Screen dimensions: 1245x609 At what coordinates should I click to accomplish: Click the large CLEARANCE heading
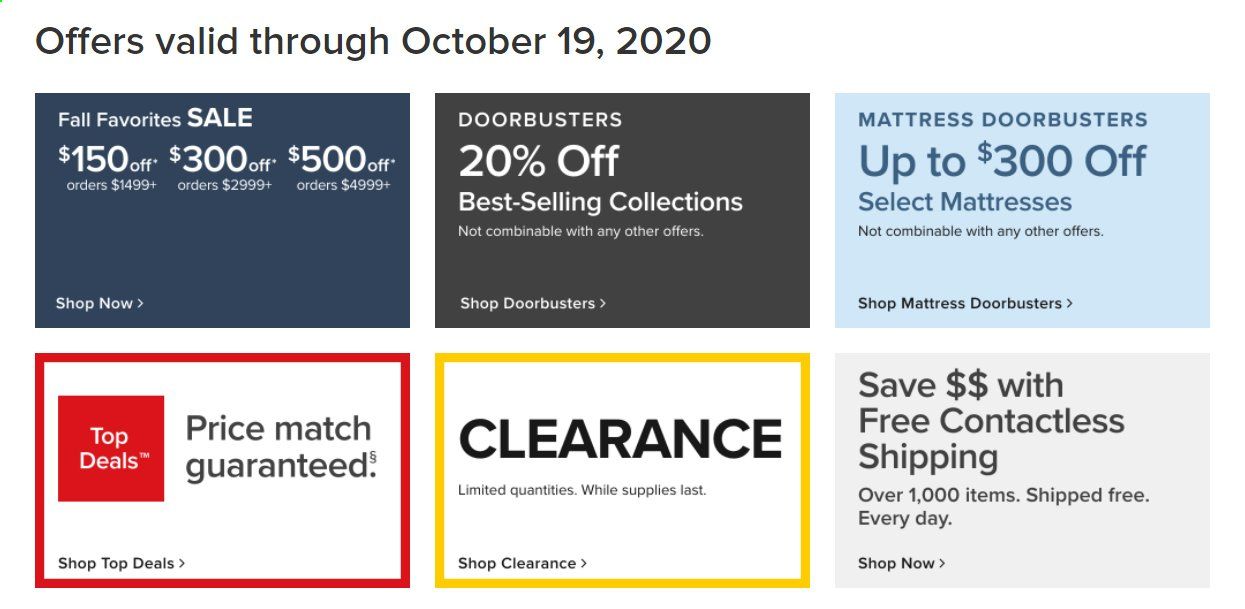pyautogui.click(x=620, y=439)
